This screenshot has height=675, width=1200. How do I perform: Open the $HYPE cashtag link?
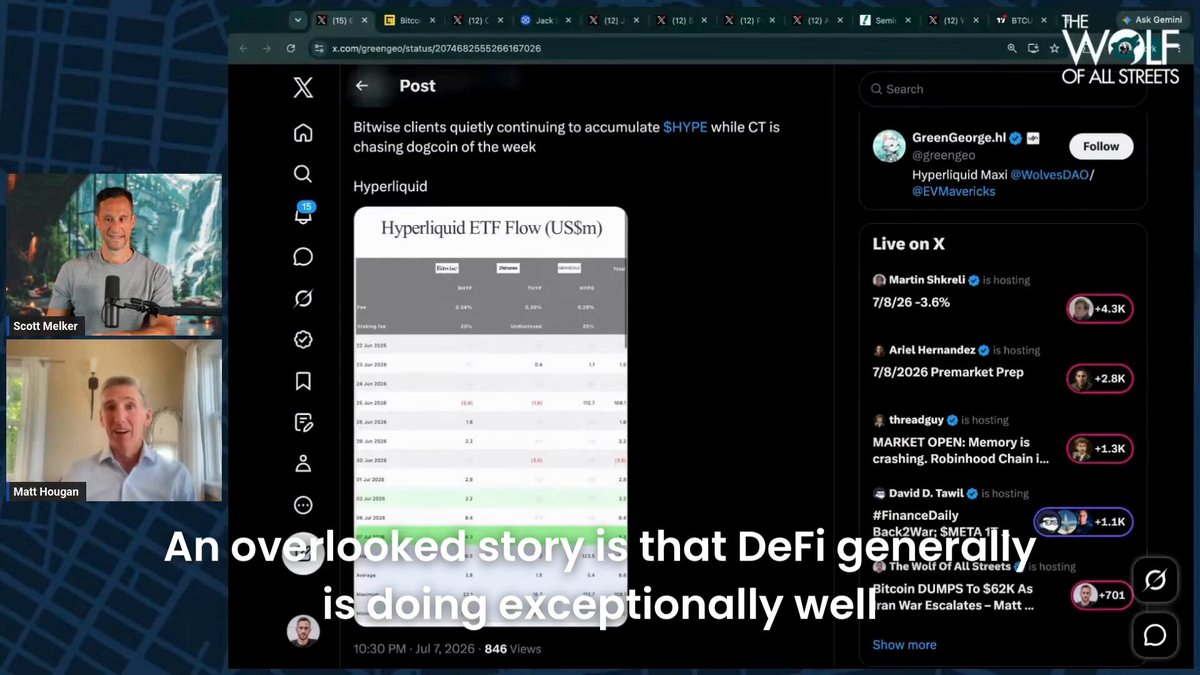(685, 127)
